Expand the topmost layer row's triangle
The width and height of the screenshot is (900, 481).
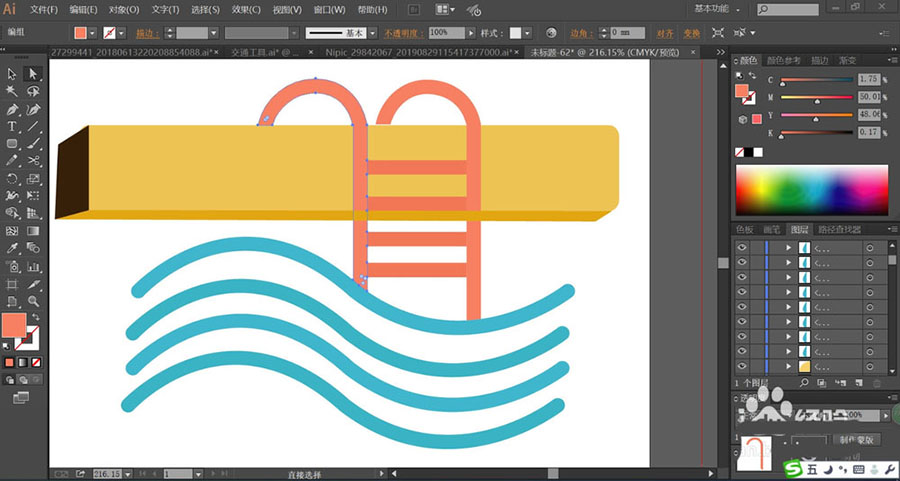tap(788, 247)
